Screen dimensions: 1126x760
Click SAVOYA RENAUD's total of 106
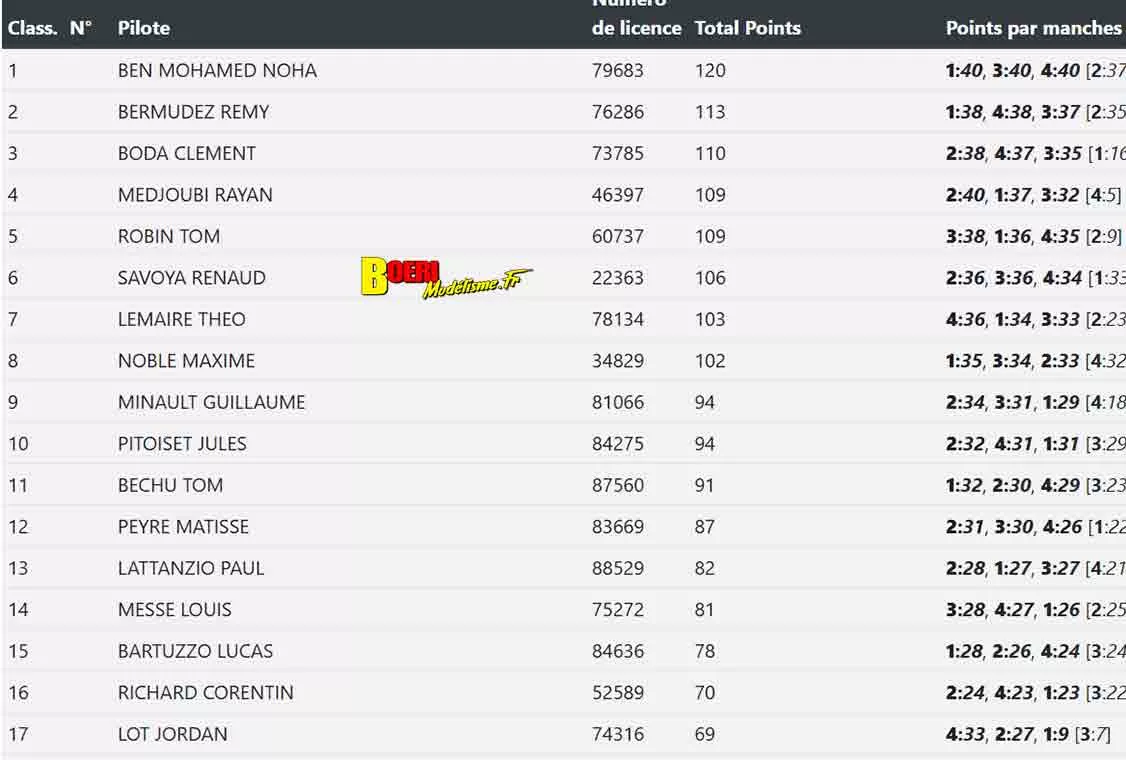click(x=710, y=278)
